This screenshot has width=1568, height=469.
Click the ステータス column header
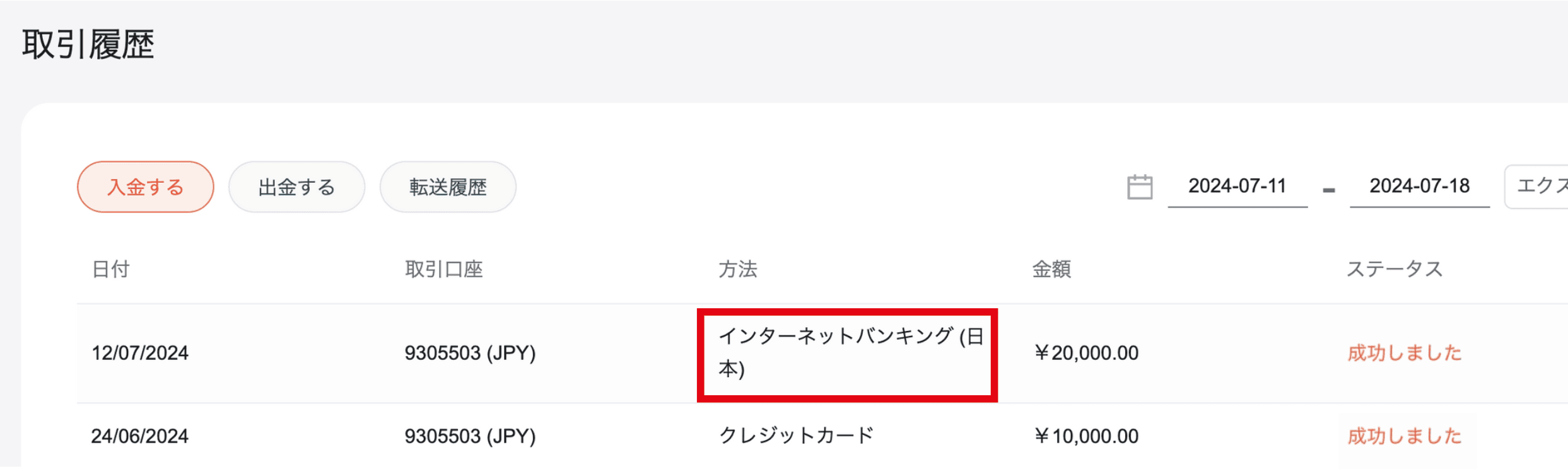point(1395,270)
